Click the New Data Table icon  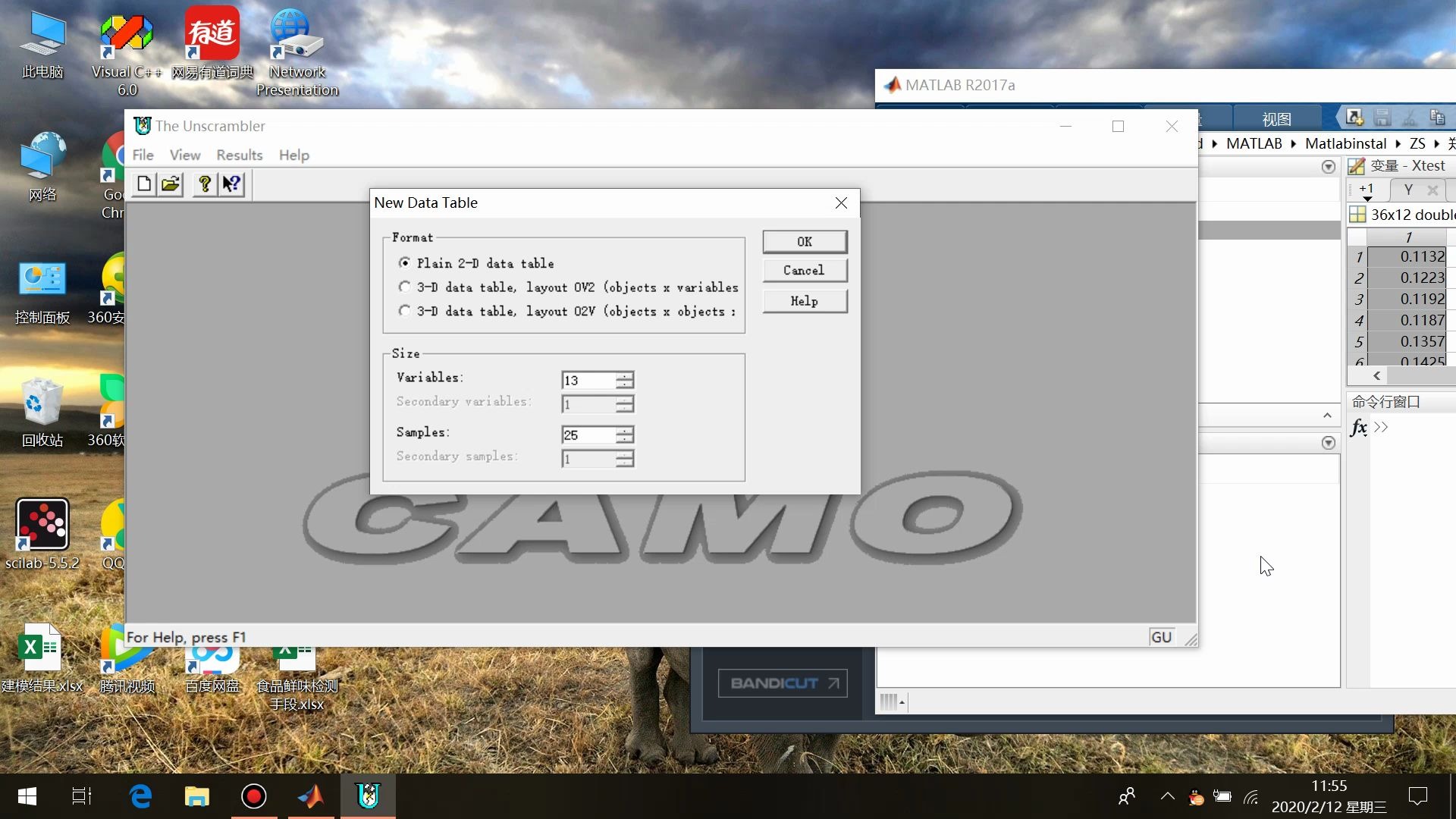click(x=145, y=183)
